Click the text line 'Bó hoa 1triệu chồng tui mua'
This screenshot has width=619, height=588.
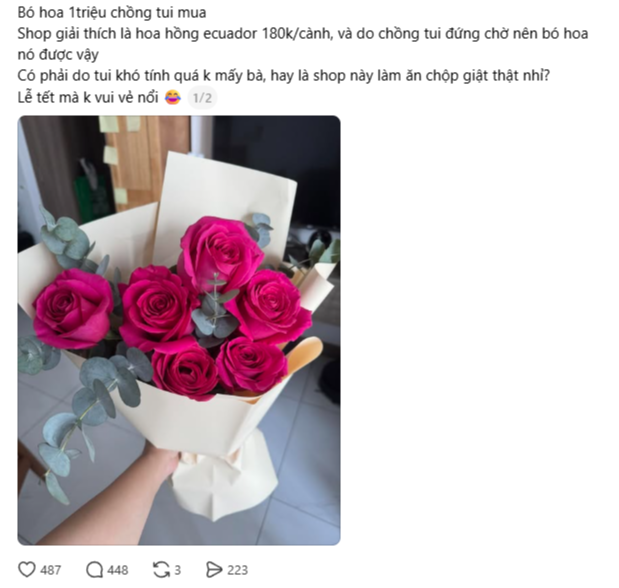112,13
